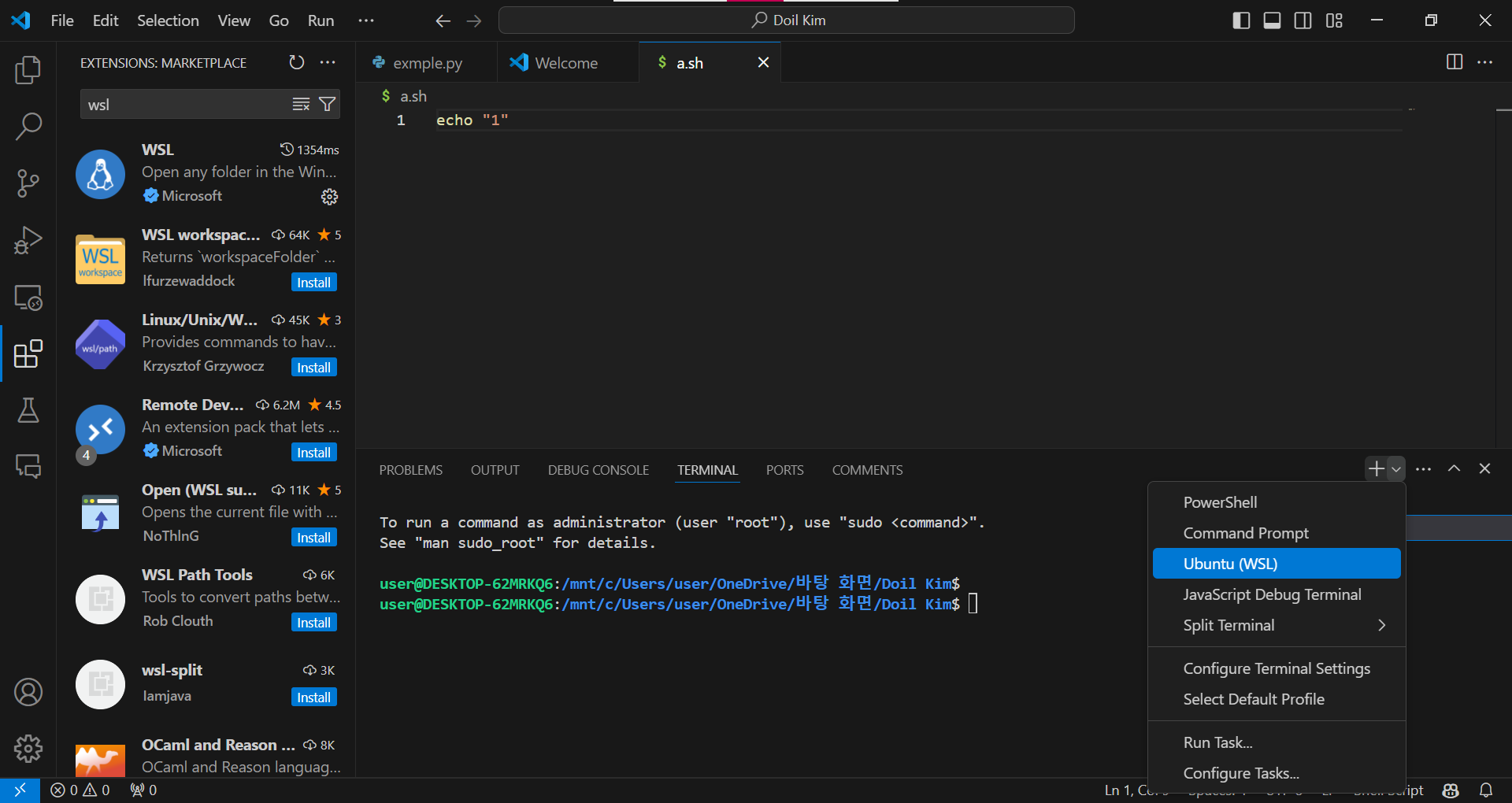
Task: Close the terminal panel
Action: tap(1484, 468)
